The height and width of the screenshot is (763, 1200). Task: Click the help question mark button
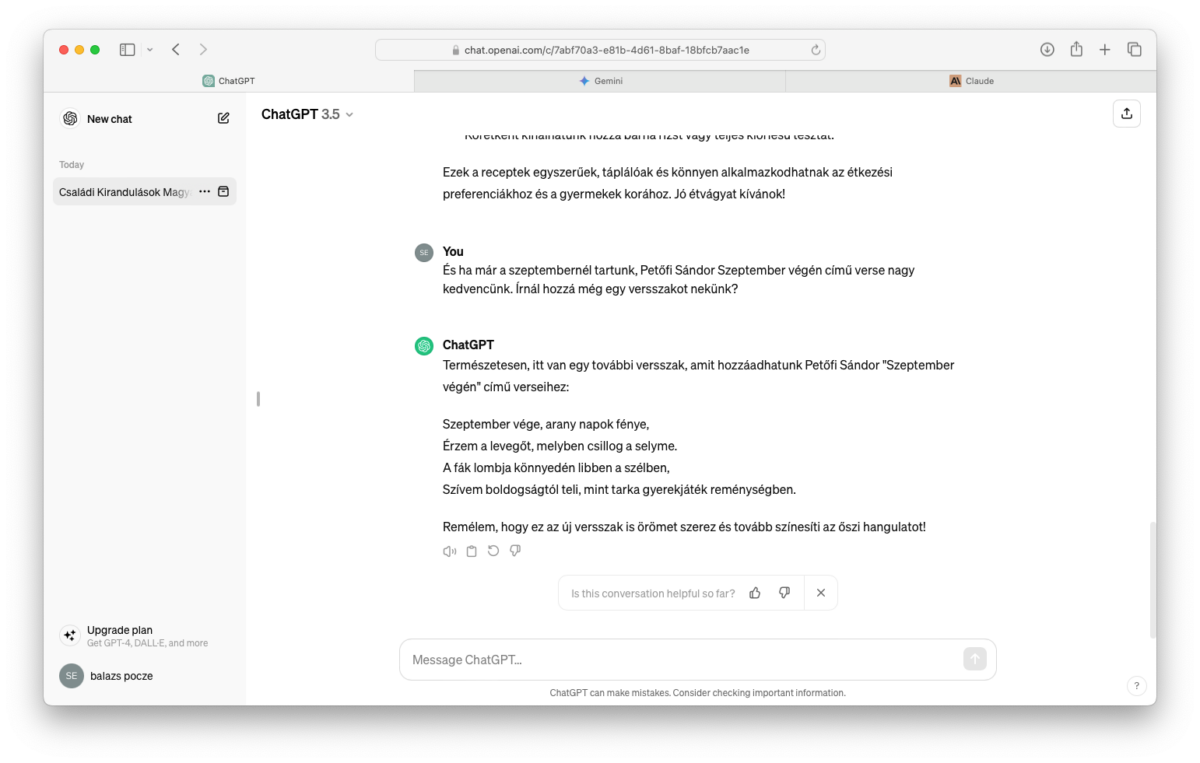1136,686
